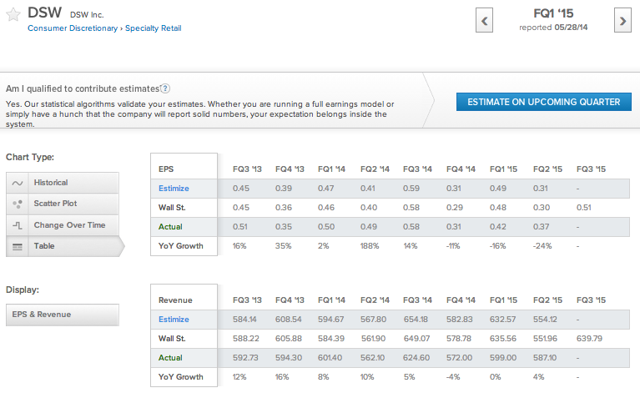Select Table chart type
640x398 pixels.
coord(64,247)
